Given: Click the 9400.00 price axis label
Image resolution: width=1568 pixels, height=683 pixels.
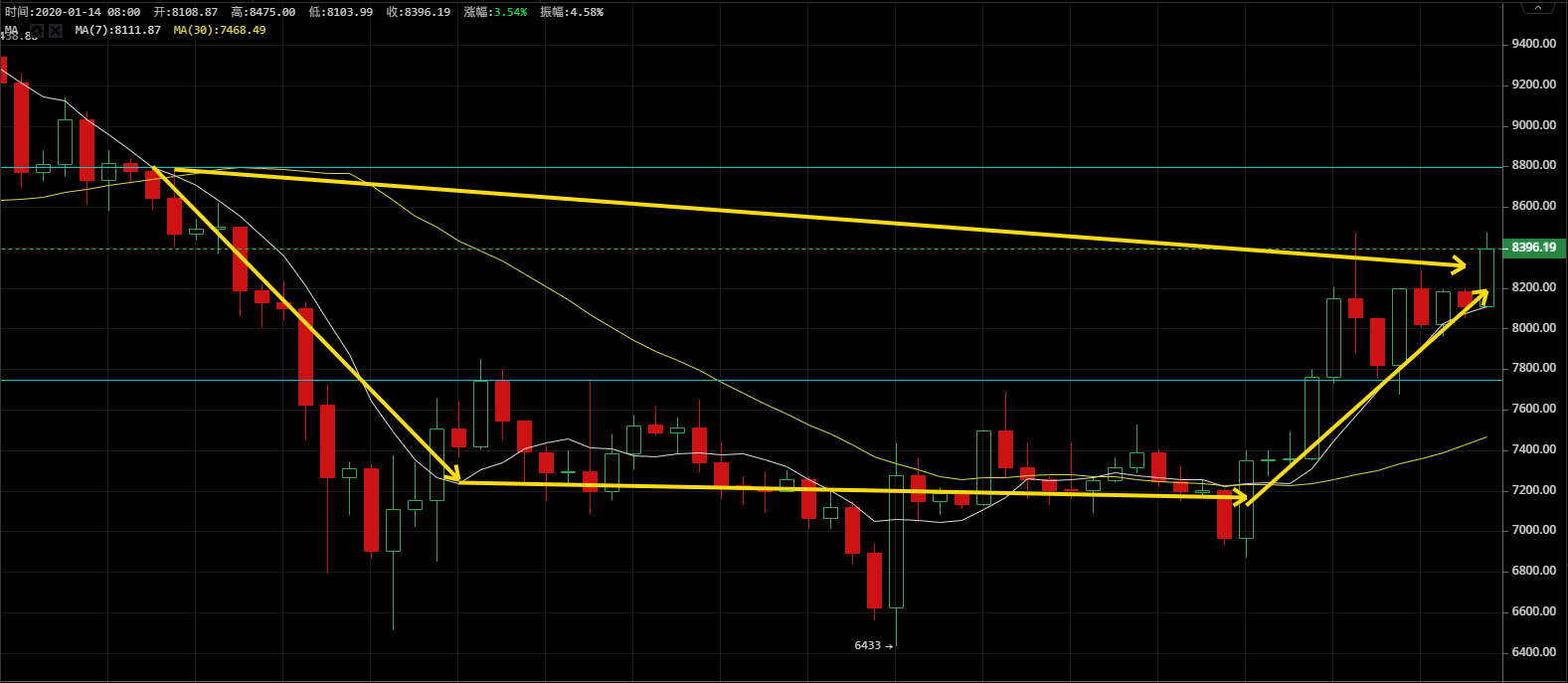Looking at the screenshot, I should 1534,44.
